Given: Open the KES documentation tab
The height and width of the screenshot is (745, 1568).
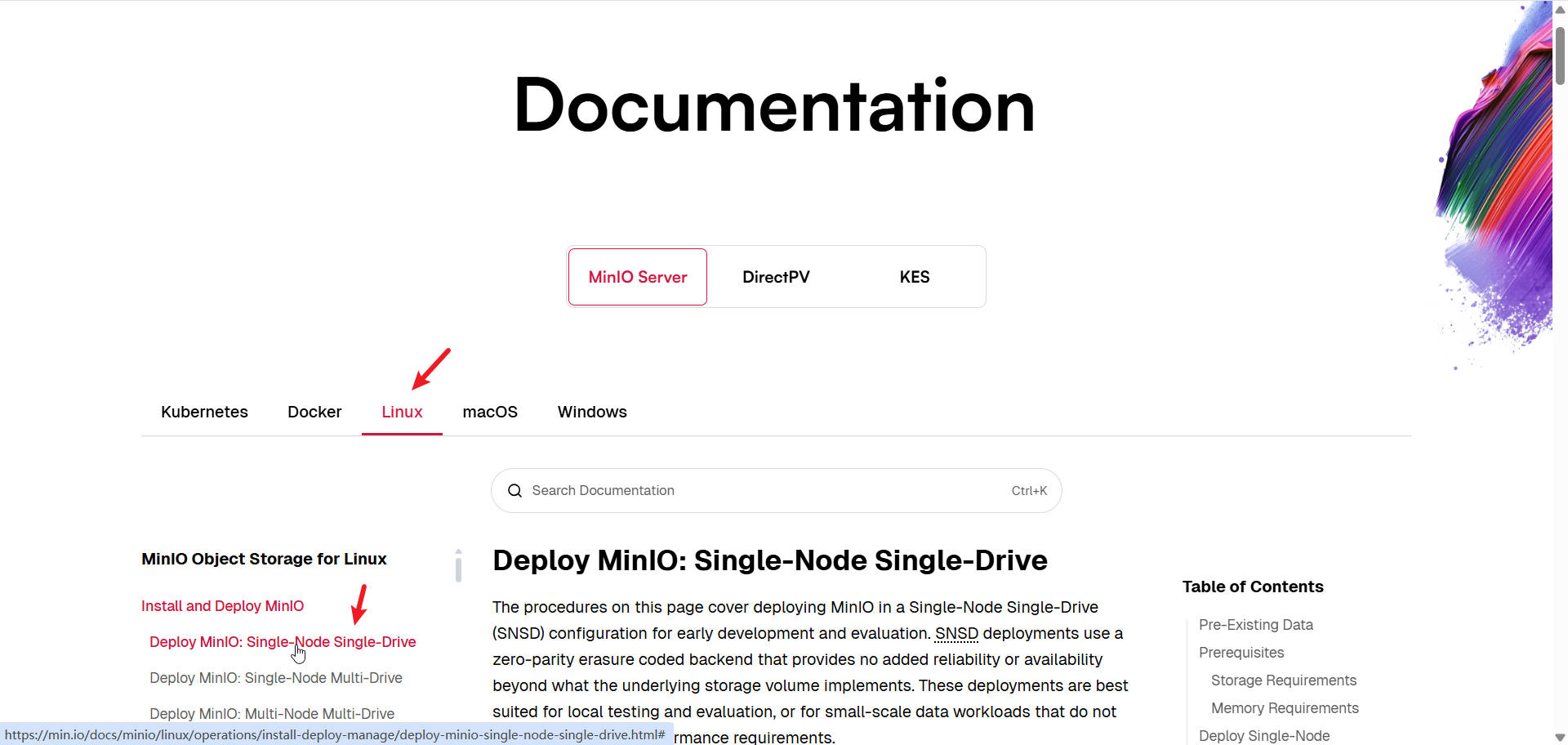Looking at the screenshot, I should [915, 277].
